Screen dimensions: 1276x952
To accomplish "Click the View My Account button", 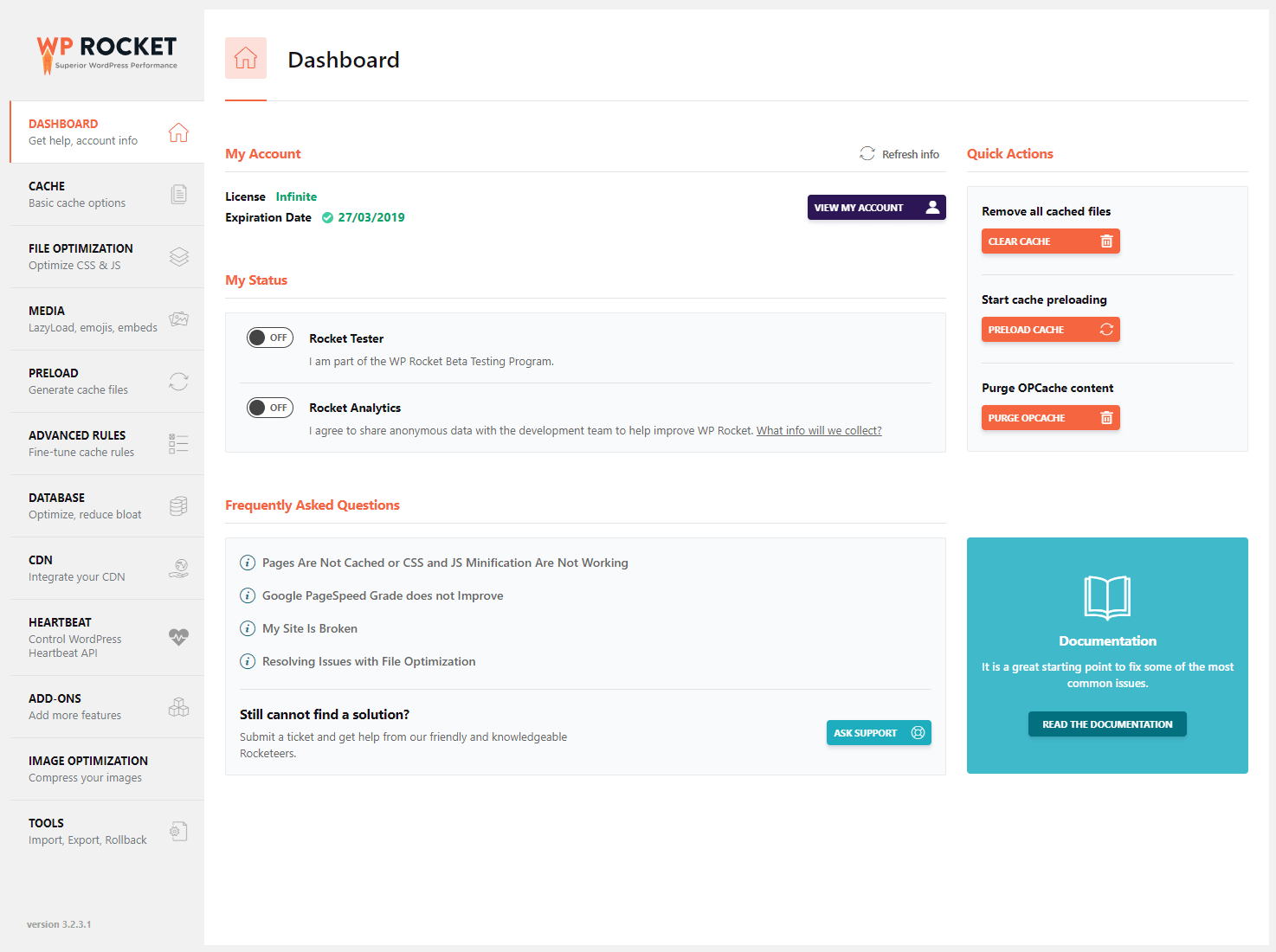I will click(876, 207).
